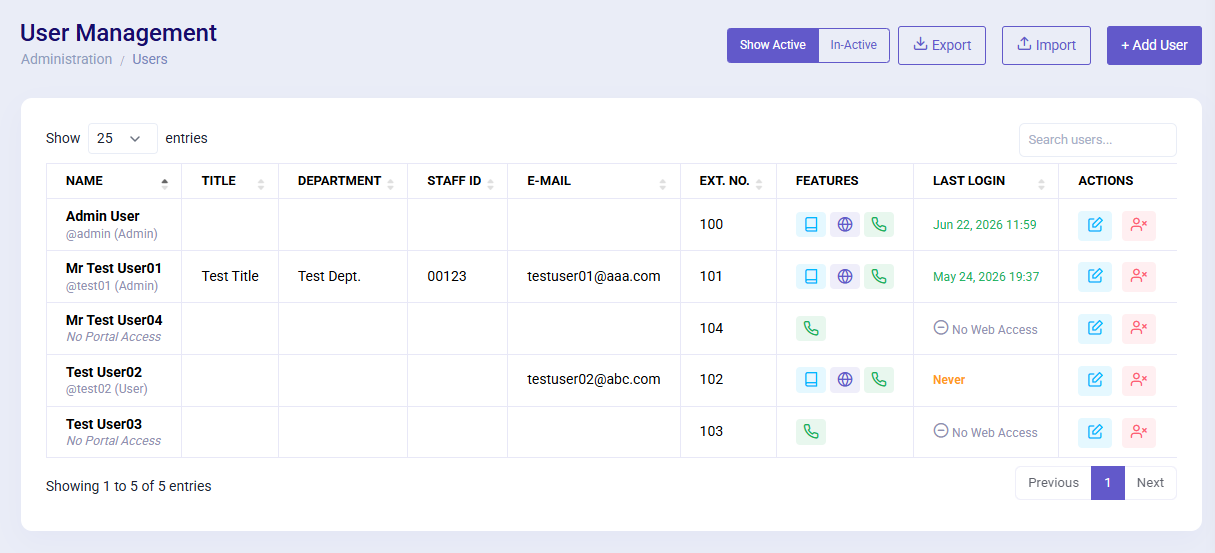1215x553 pixels.
Task: Edit Test User02 with the pencil icon
Action: point(1095,380)
